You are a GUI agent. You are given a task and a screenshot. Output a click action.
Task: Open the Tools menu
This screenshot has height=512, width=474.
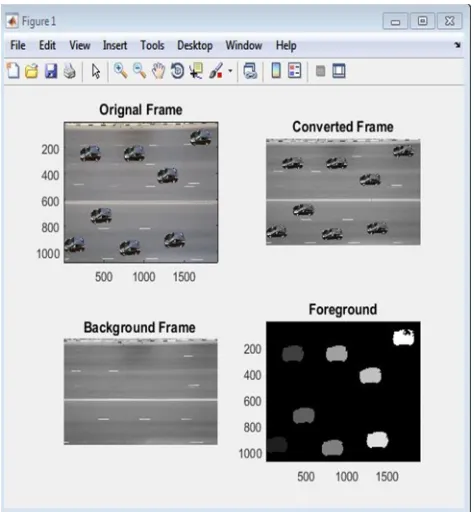click(x=152, y=45)
